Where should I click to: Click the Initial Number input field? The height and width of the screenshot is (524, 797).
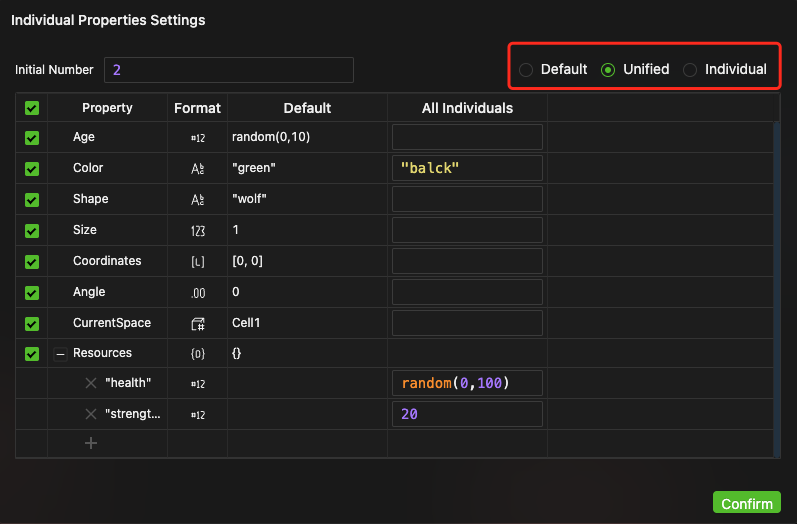tap(228, 70)
